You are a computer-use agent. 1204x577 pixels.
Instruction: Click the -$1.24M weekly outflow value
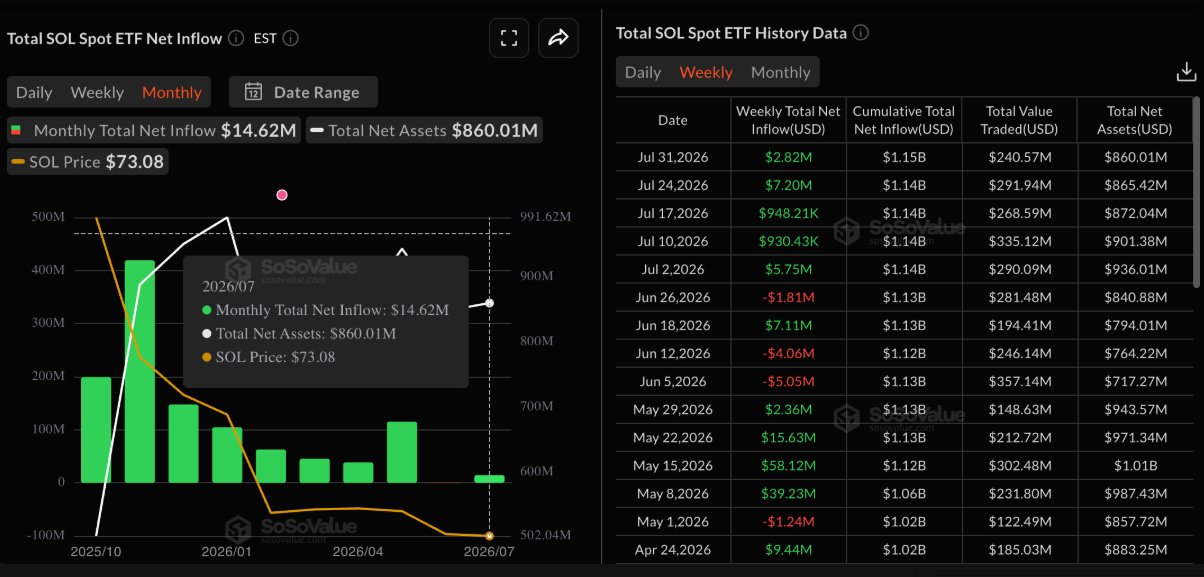point(788,521)
